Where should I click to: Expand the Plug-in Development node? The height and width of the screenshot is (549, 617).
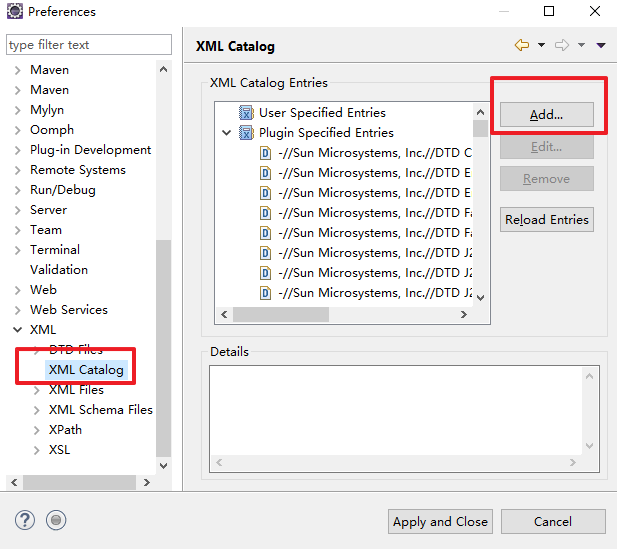(x=17, y=150)
